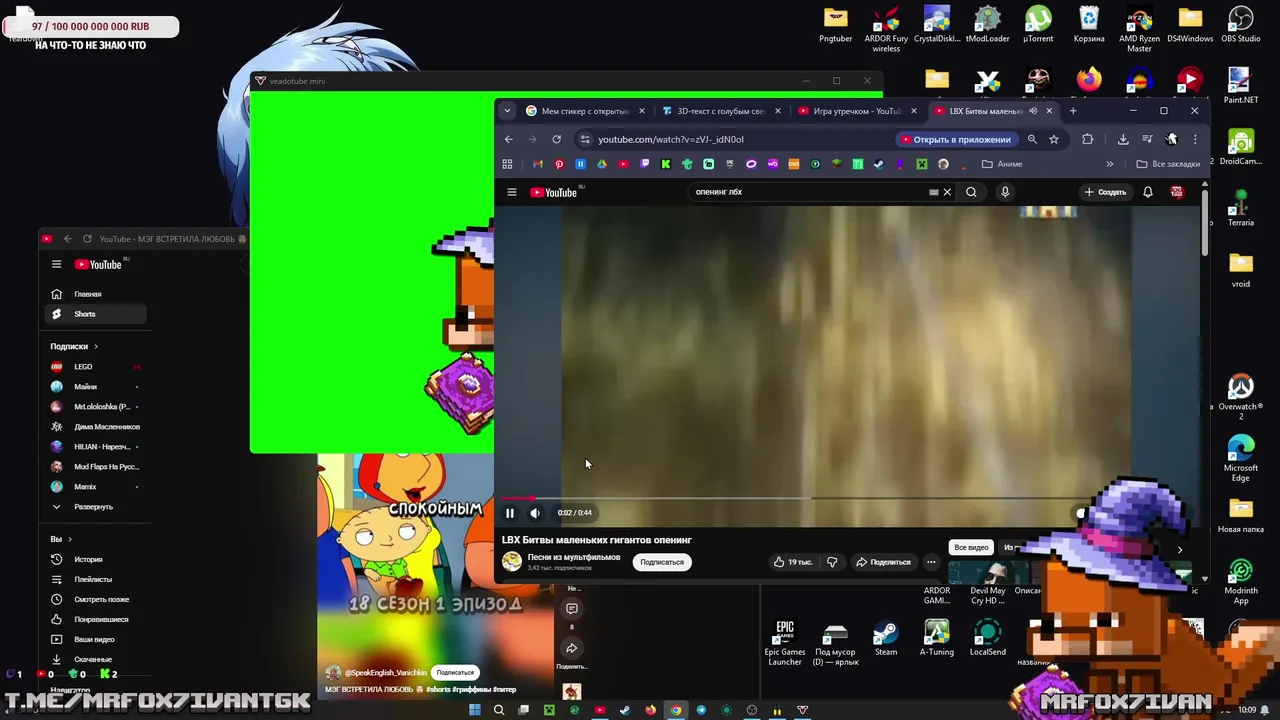Click Открыть в приложении button

pos(956,139)
